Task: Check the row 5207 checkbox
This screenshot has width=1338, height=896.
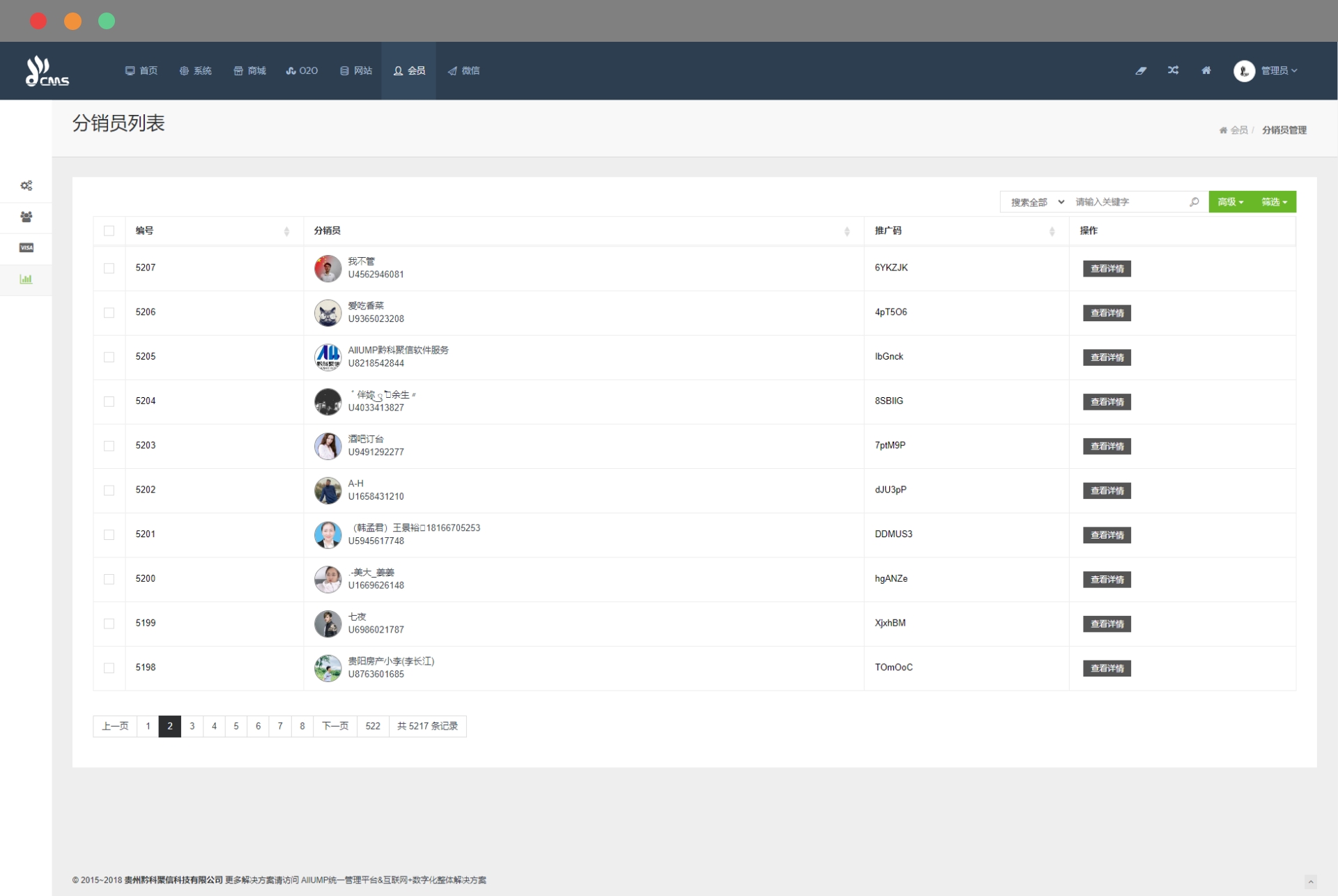Action: click(x=109, y=268)
